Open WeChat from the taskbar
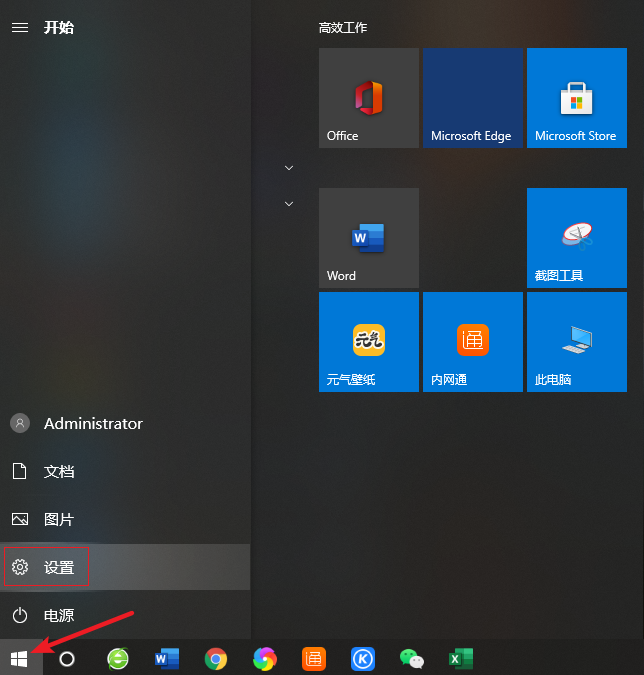The height and width of the screenshot is (675, 644). pos(411,658)
